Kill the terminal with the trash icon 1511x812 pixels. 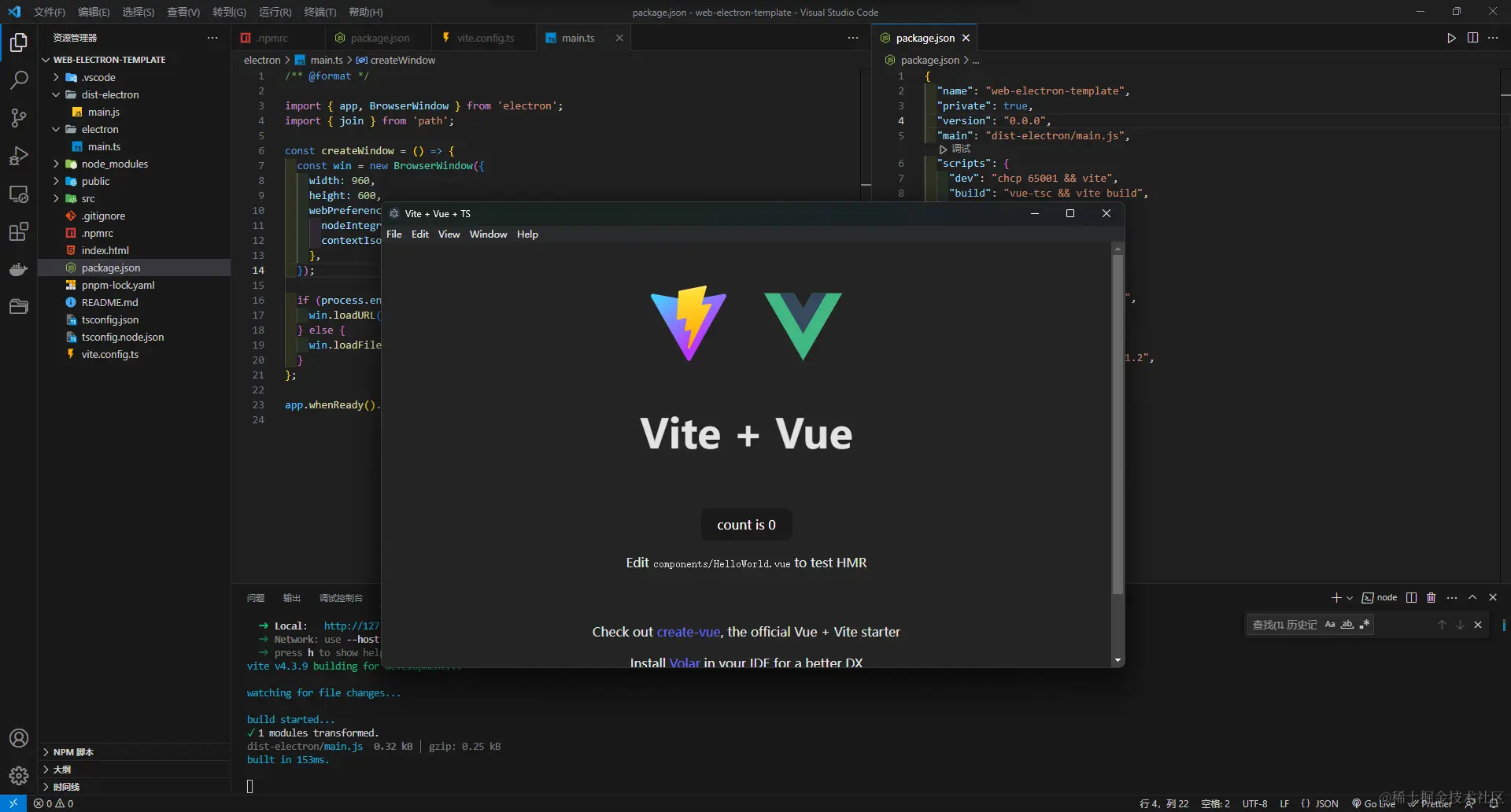point(1432,598)
